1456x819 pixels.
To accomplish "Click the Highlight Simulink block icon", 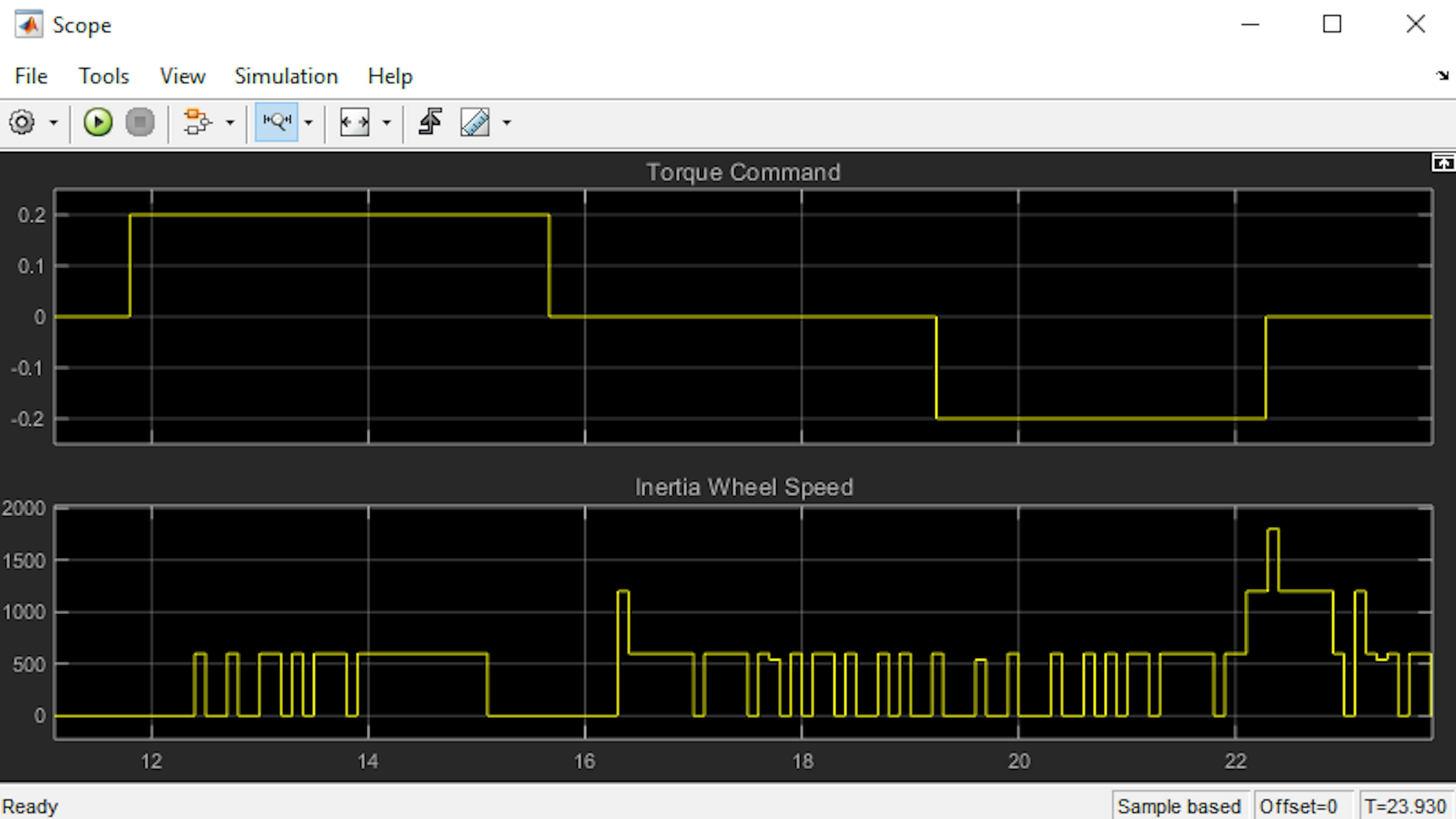I will [197, 122].
